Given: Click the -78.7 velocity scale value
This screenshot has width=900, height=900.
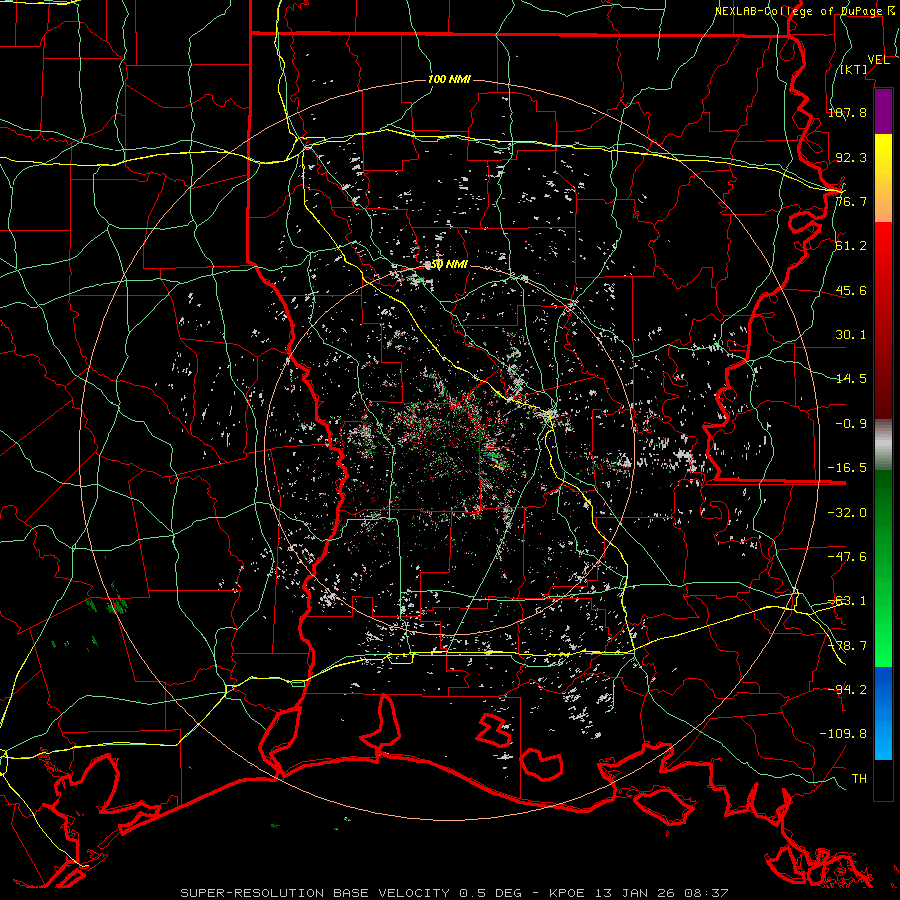Looking at the screenshot, I should (x=847, y=646).
